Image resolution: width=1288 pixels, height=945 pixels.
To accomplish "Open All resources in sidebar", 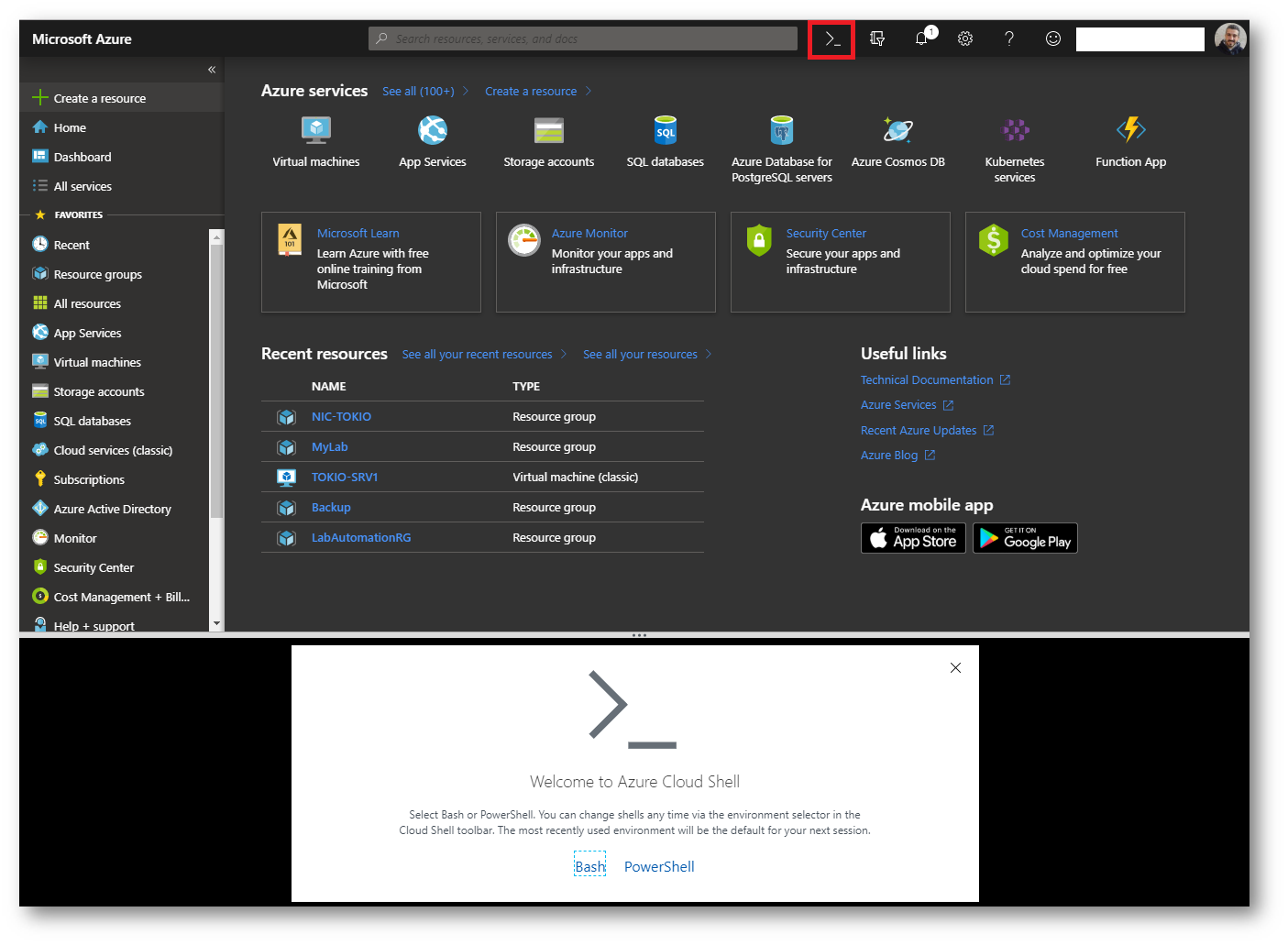I will coord(115,303).
